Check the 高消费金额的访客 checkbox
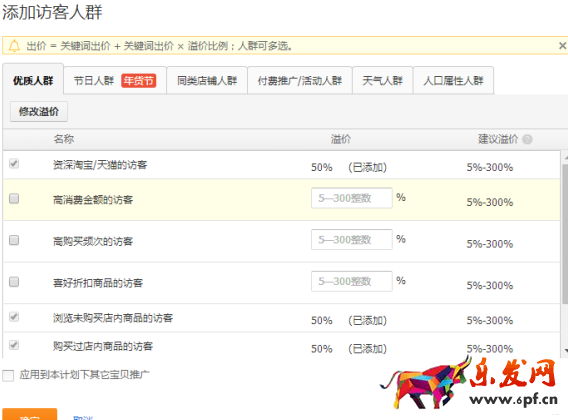This screenshot has width=568, height=420. pos(14,198)
